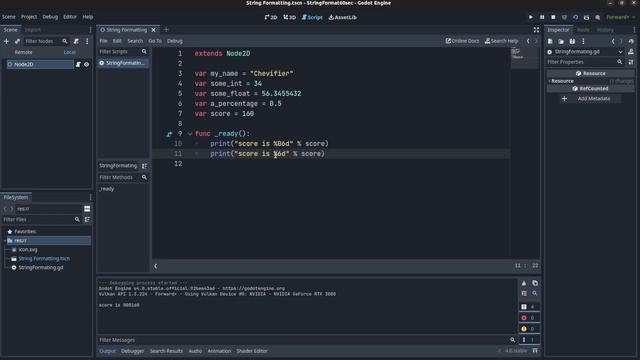Go to previous edited script arrow

pyautogui.click(x=528, y=41)
